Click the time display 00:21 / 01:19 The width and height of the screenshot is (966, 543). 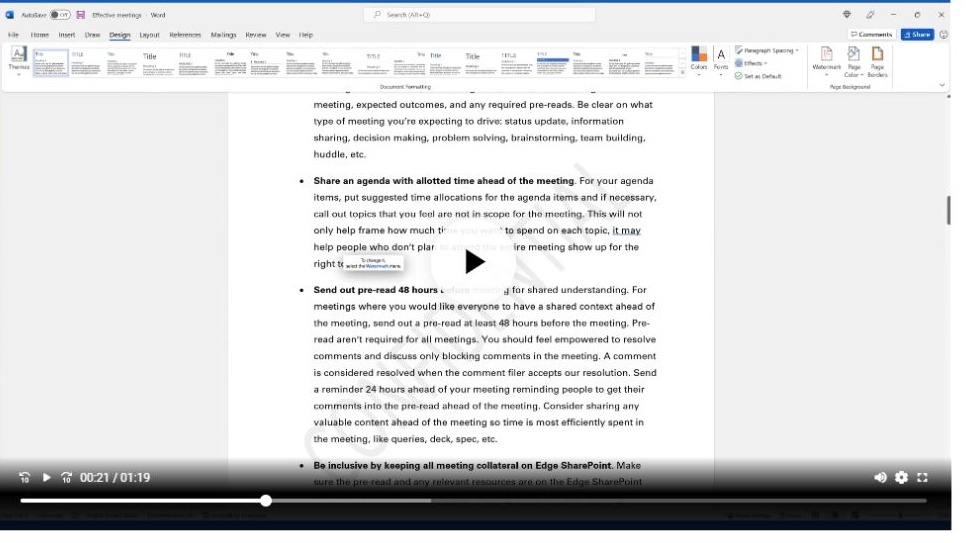(115, 478)
